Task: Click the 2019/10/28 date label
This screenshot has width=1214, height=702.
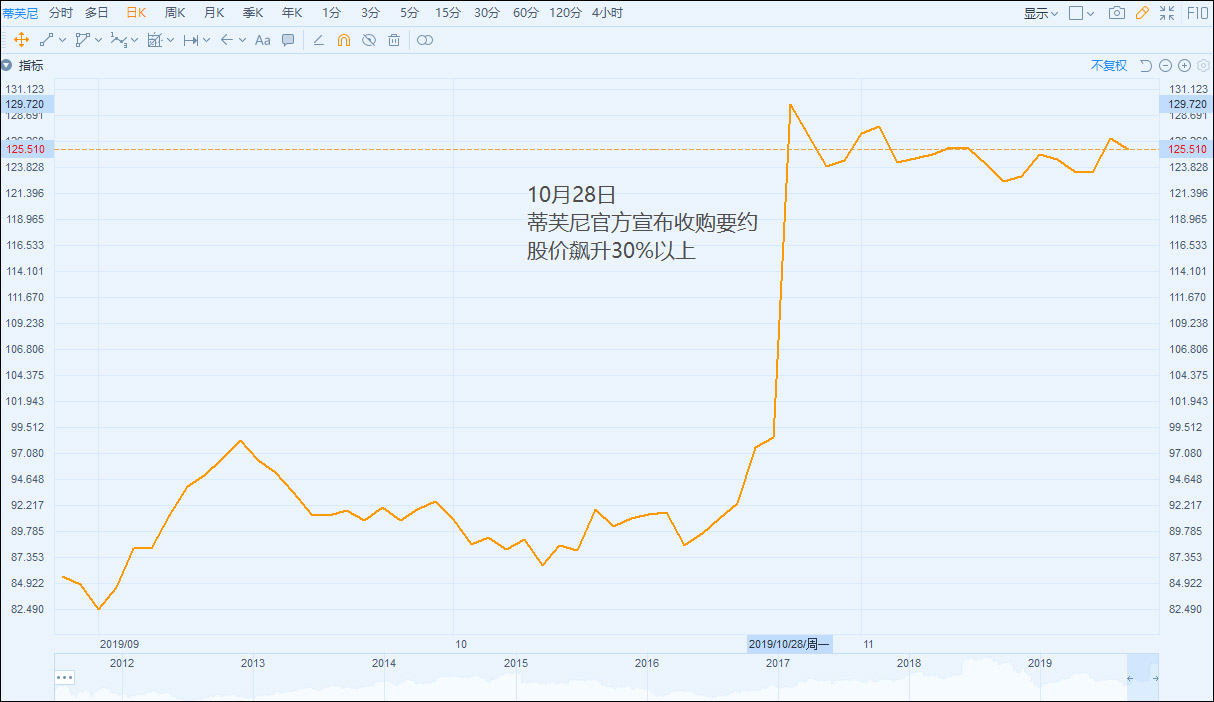Action: 790,644
